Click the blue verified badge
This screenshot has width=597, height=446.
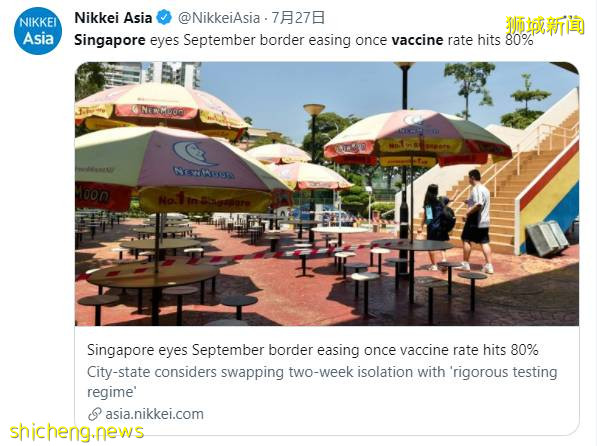point(164,18)
